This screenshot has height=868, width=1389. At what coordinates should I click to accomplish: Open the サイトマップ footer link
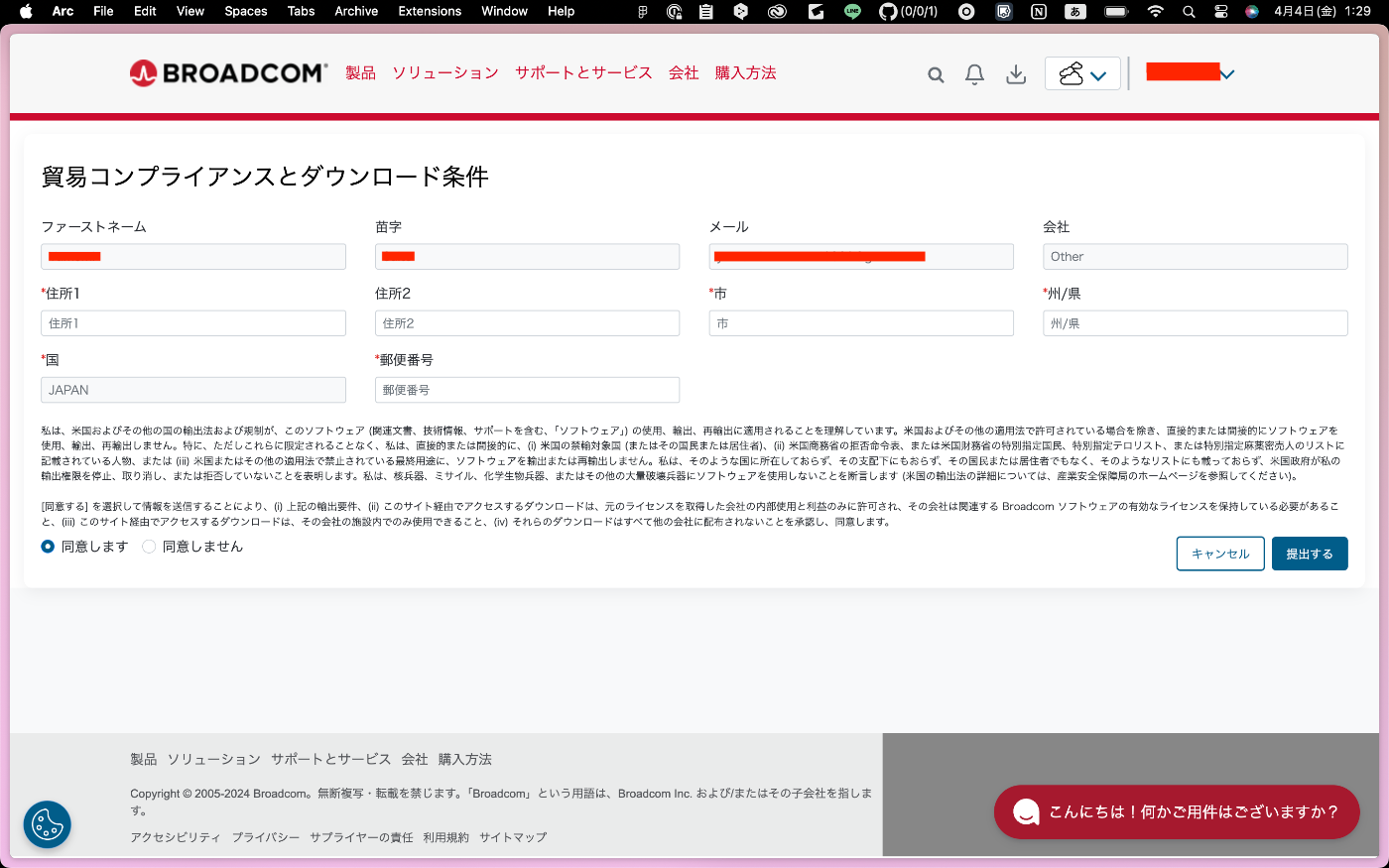[x=513, y=837]
